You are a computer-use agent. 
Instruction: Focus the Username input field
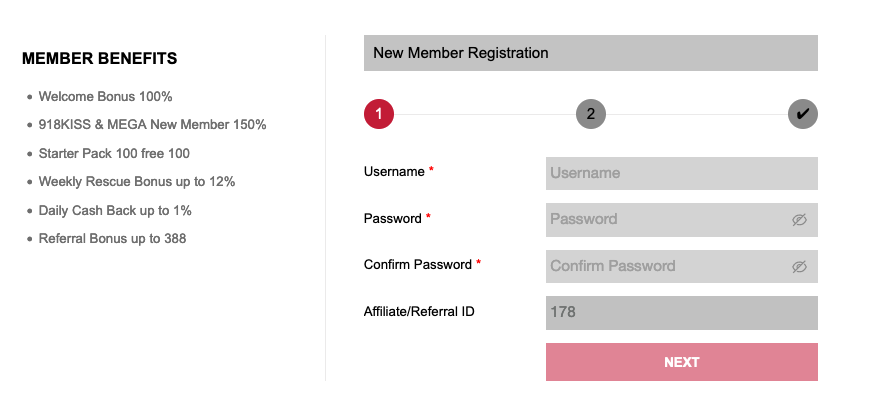coord(682,173)
